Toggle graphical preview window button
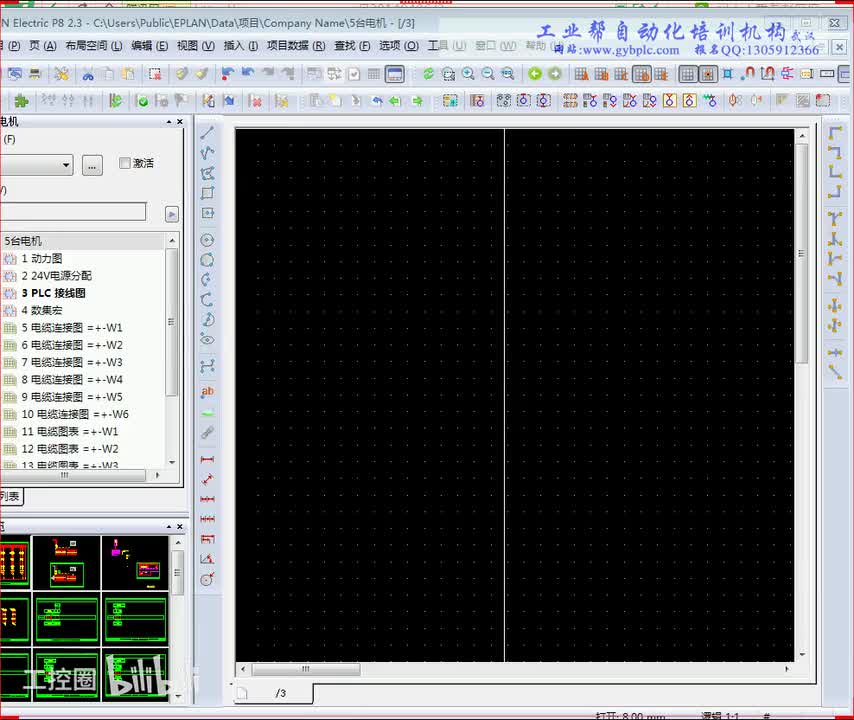The image size is (854, 720). click(394, 74)
